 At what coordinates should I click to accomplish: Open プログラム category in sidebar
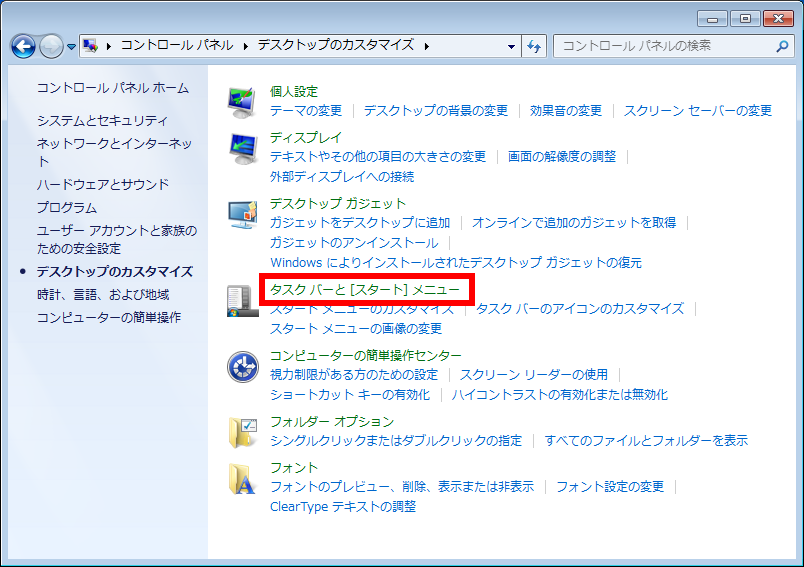[67, 208]
